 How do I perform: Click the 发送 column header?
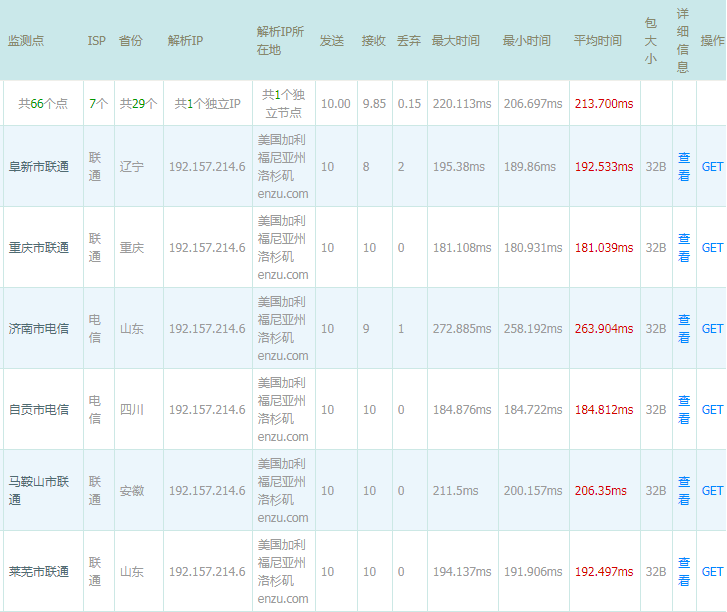click(x=332, y=41)
